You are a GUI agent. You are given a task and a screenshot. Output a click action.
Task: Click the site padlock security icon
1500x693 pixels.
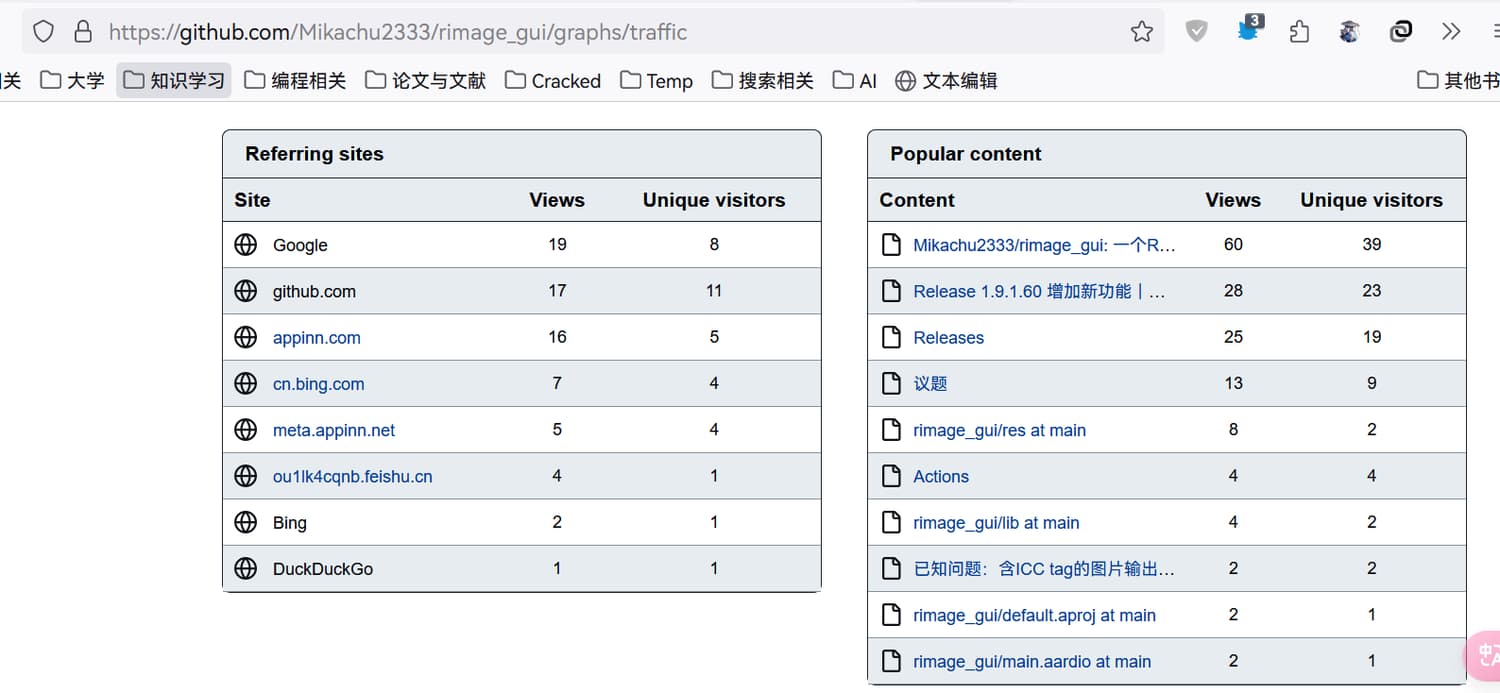click(83, 32)
